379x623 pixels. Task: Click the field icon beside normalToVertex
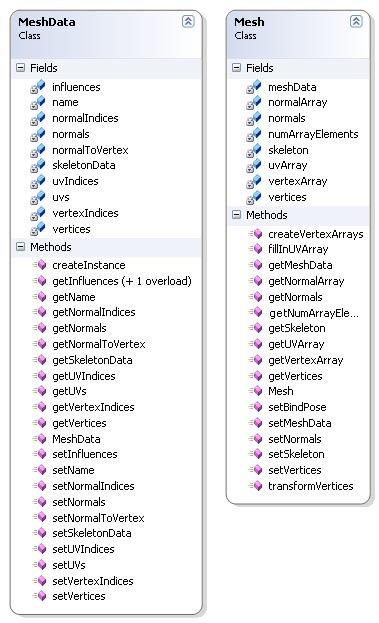38,150
